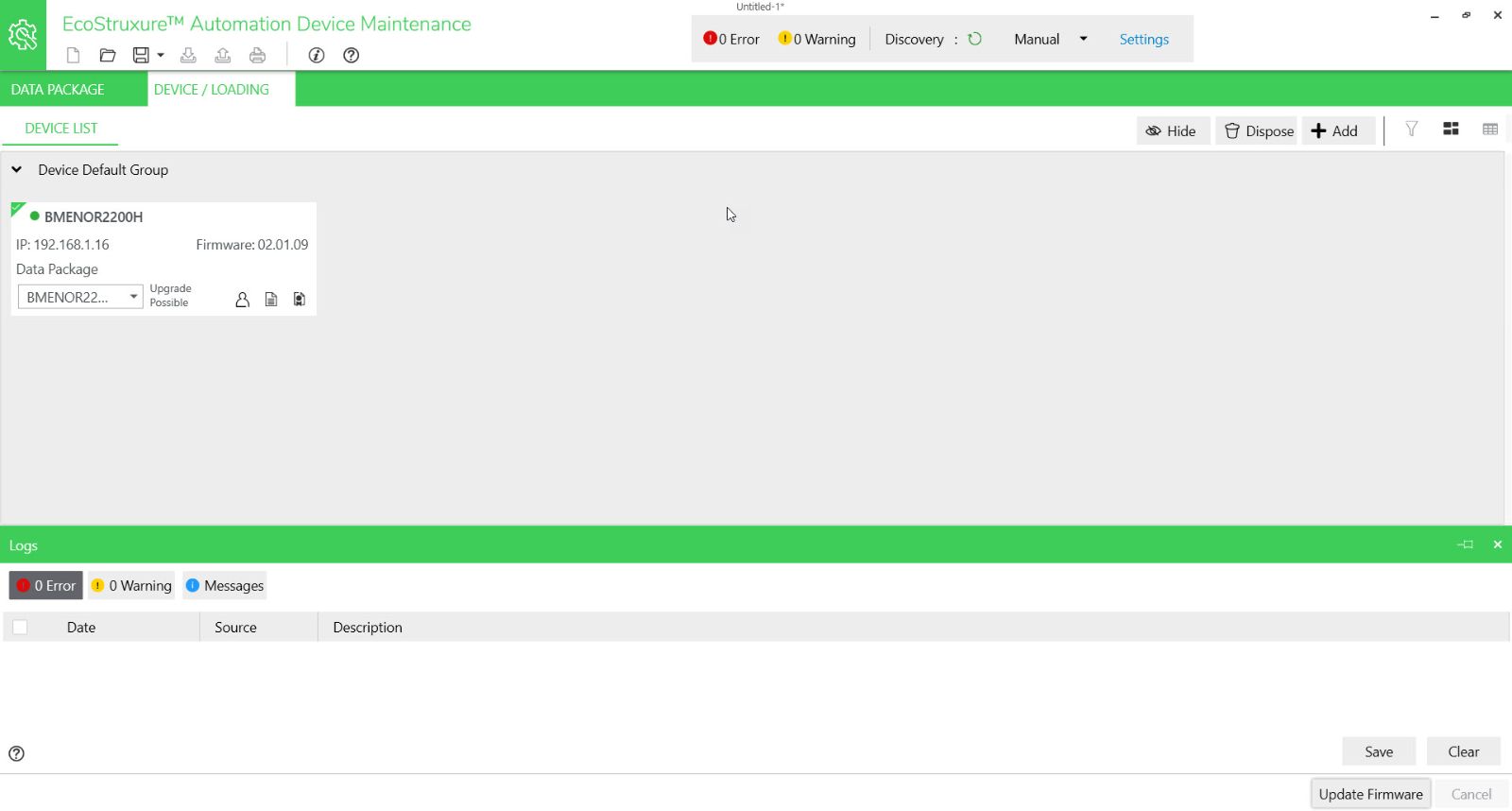Click the Firmware: 02.01.09 text
1512x811 pixels.
(252, 244)
